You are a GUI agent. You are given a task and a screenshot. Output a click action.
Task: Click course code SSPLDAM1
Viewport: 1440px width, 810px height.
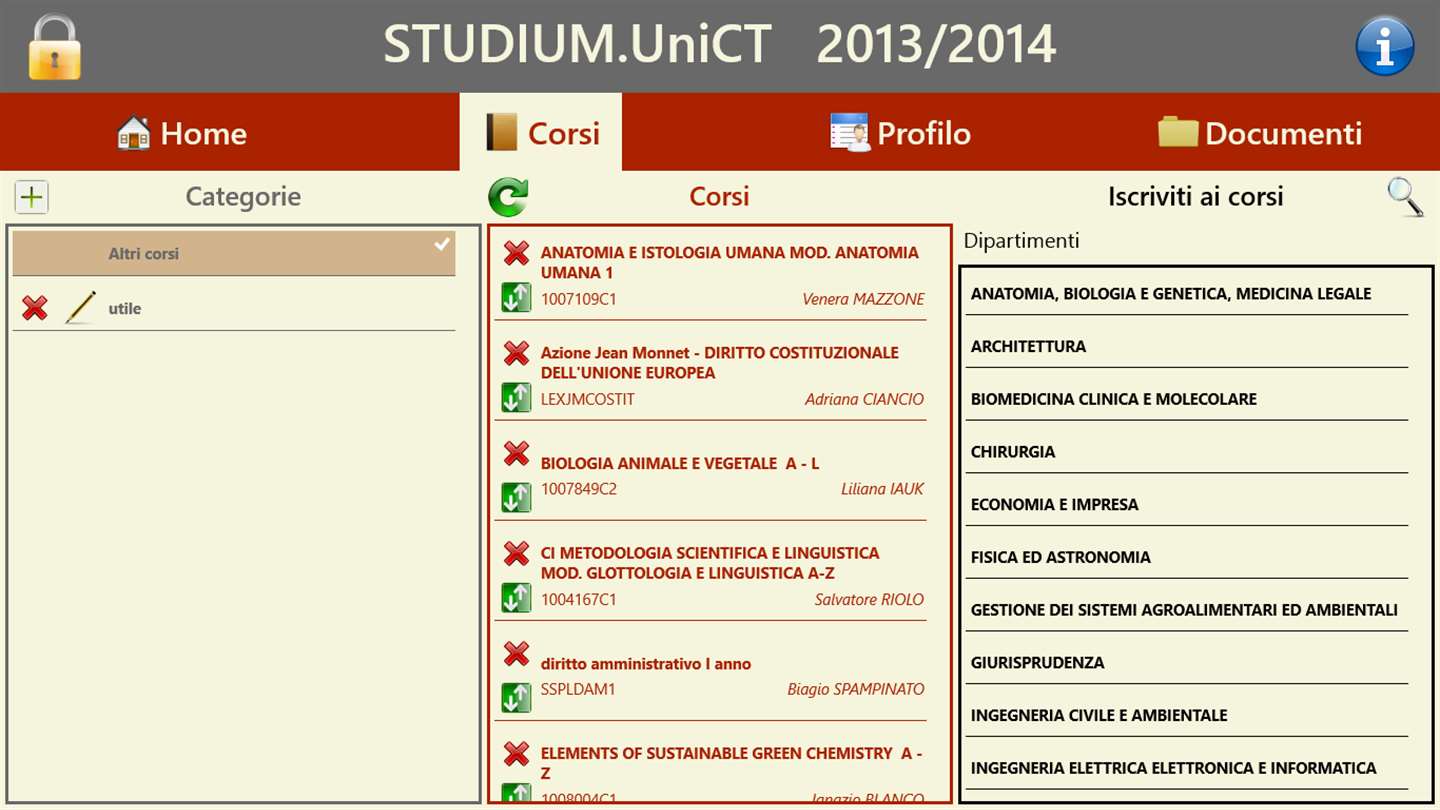[578, 689]
